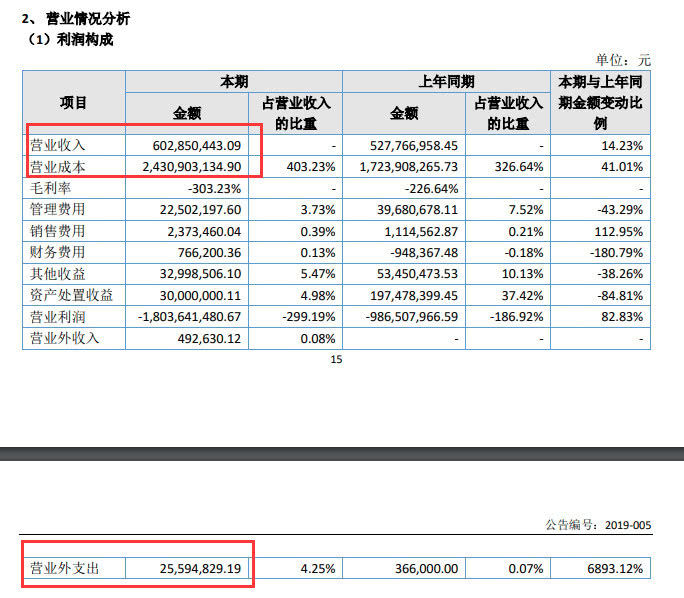Image resolution: width=684 pixels, height=598 pixels.
Task: Click the 营业收入 row label
Action: tap(57, 145)
